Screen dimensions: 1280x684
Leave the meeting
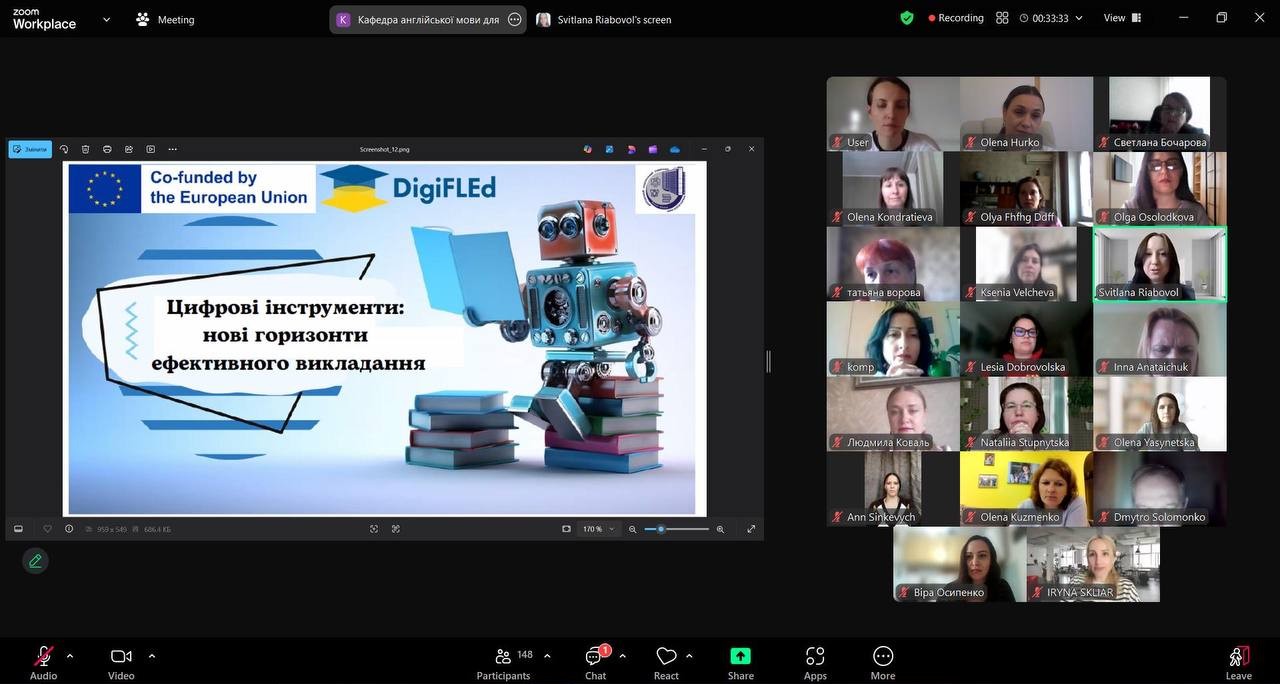coord(1238,662)
